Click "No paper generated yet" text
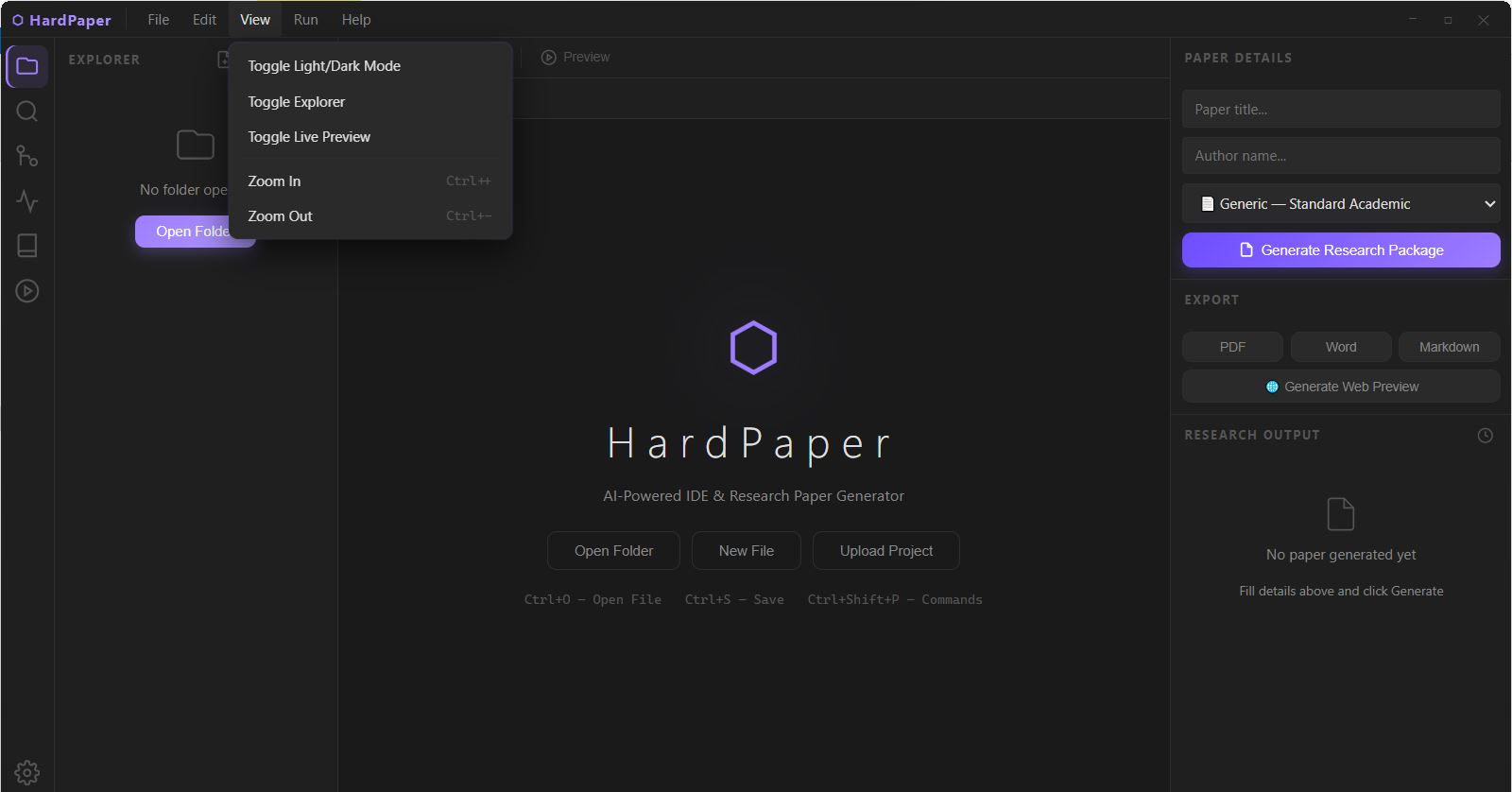This screenshot has height=792, width=1512. (x=1341, y=555)
